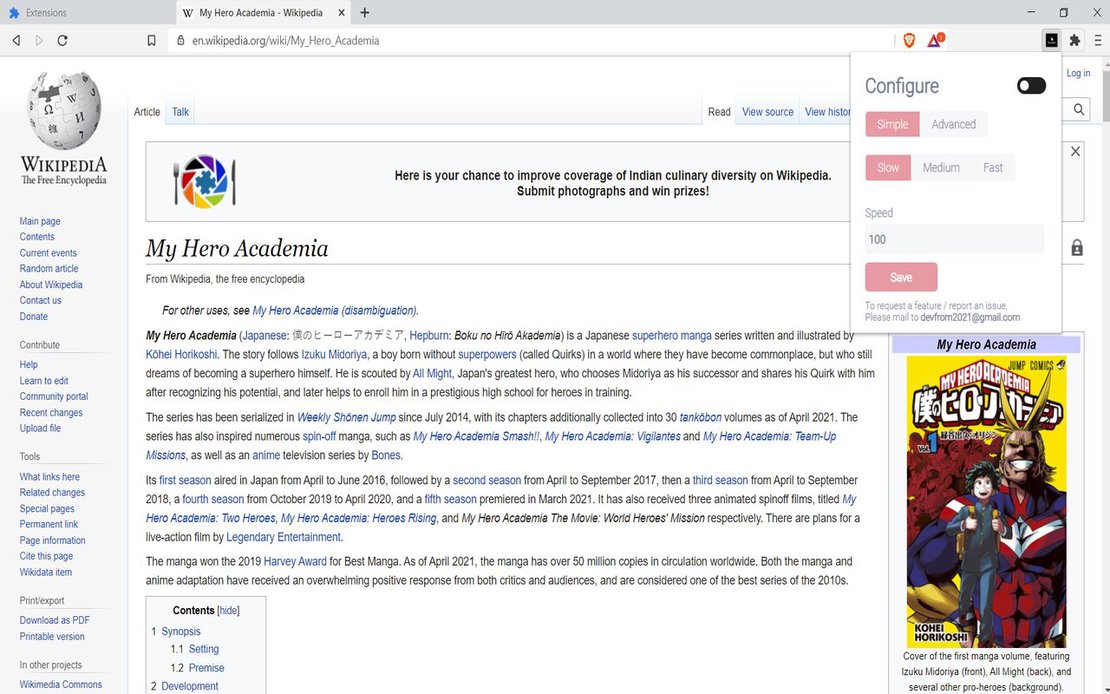Screen dimensions: 1110x694
Task: Open the Izuku Midoriya article link
Action: [334, 354]
